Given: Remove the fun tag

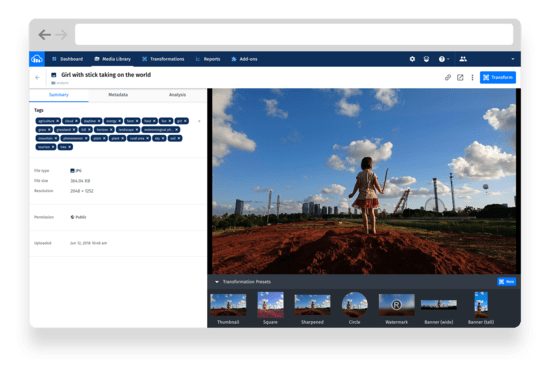Looking at the screenshot, I should coord(170,121).
